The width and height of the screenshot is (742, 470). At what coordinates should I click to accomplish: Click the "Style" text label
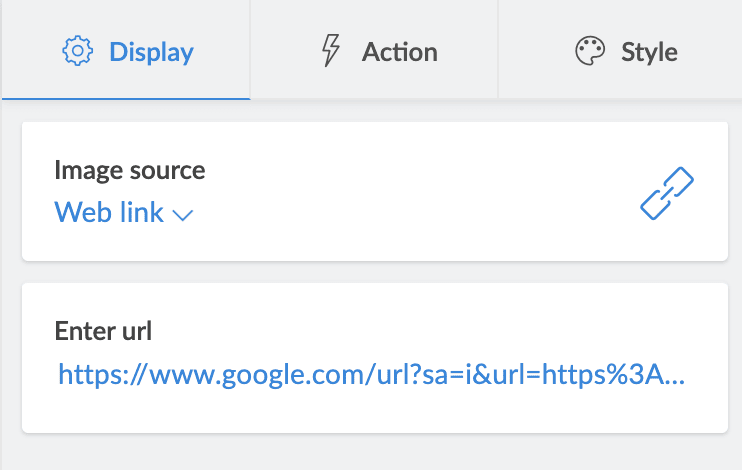pyautogui.click(x=649, y=51)
